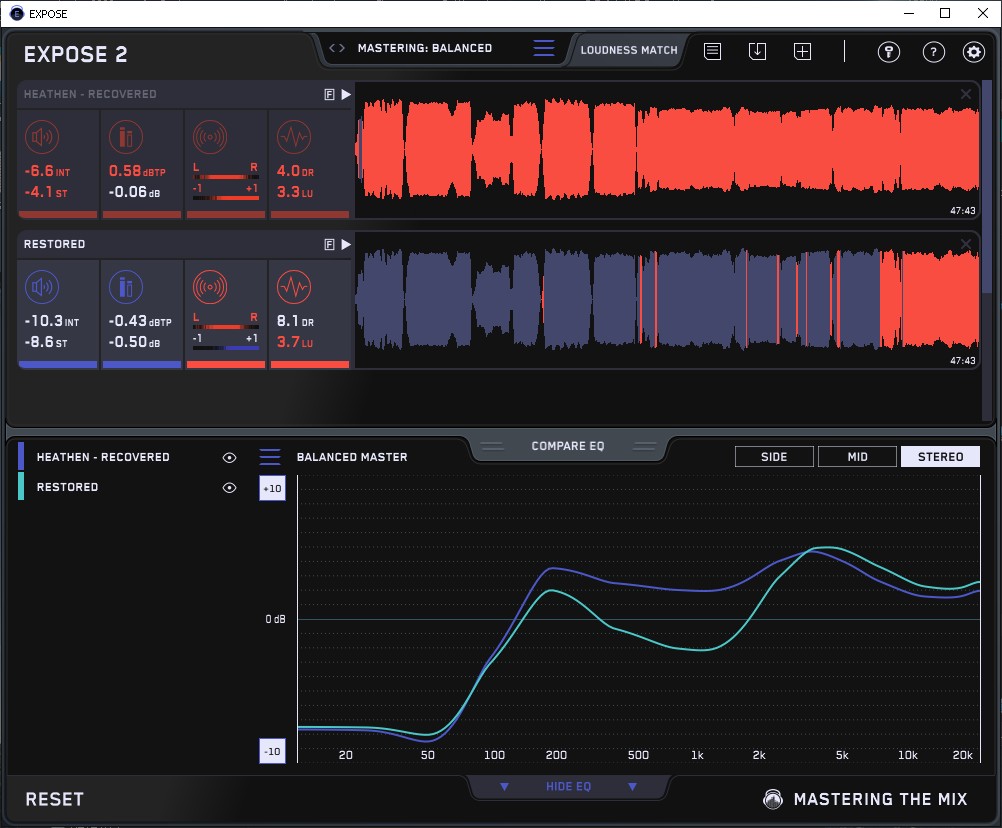
Task: Click the -0.43 dBTP true peak value
Action: click(140, 321)
